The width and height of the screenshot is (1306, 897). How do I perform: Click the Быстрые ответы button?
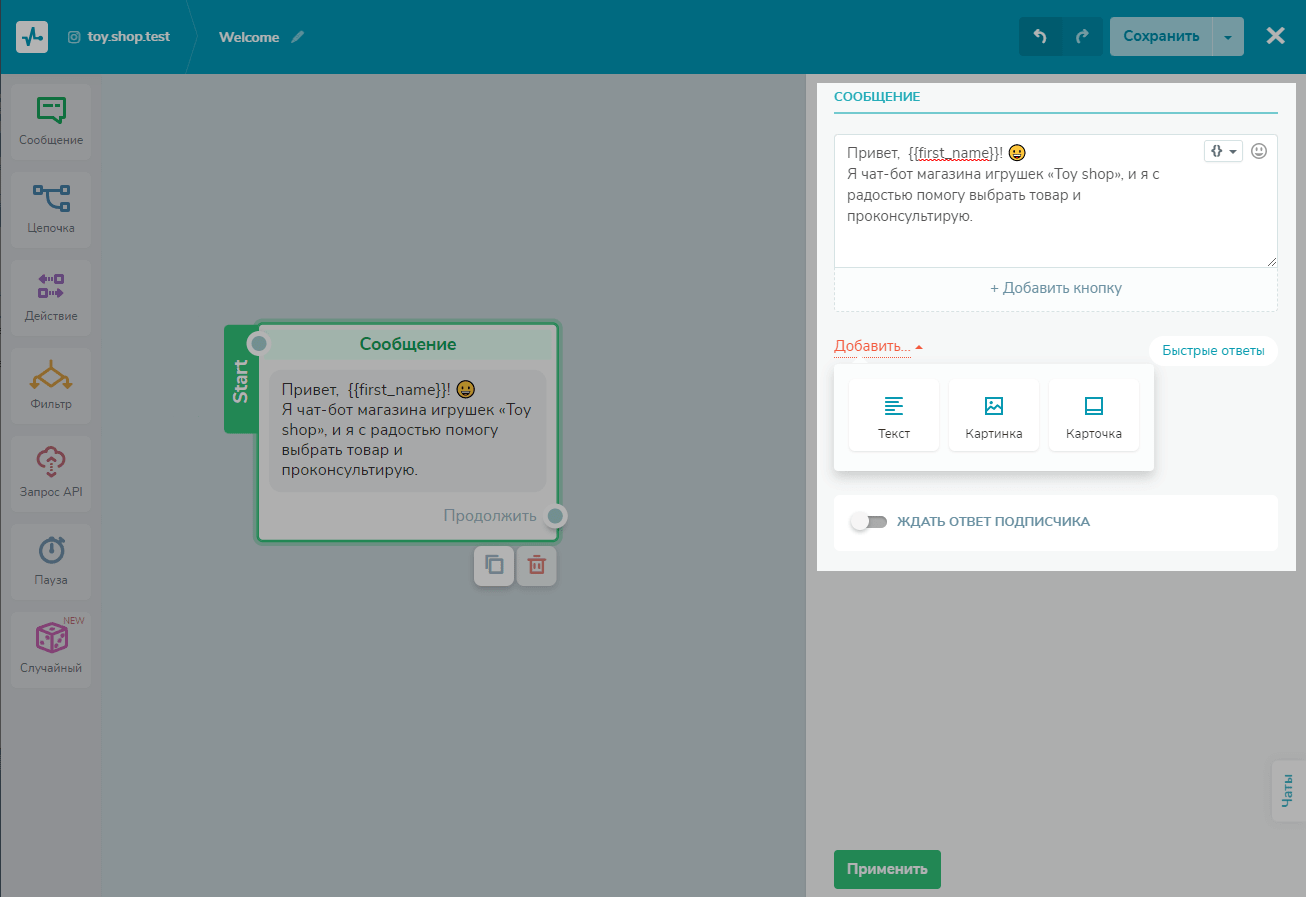[x=1213, y=351]
